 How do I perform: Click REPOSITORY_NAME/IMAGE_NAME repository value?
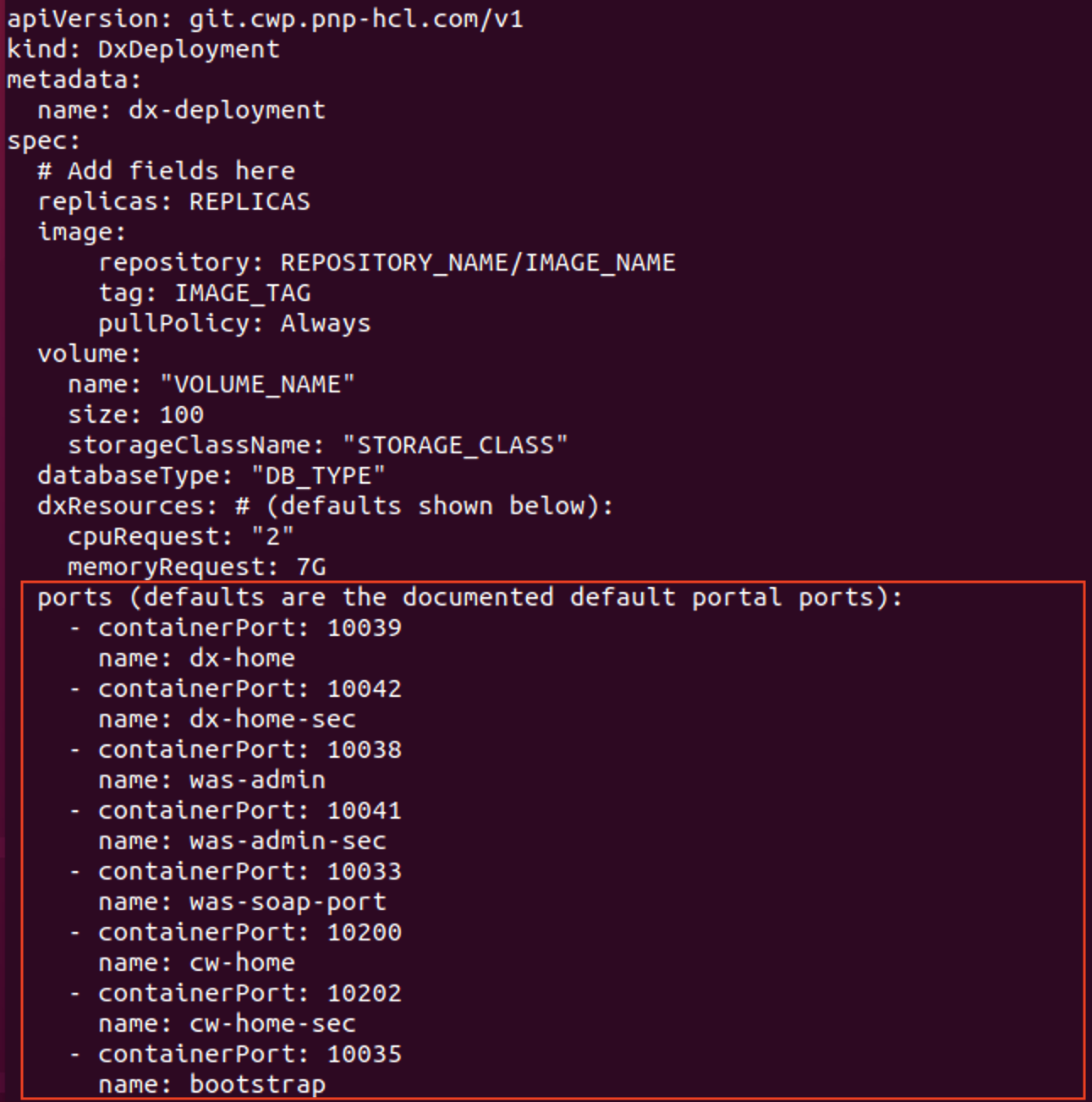[x=477, y=262]
